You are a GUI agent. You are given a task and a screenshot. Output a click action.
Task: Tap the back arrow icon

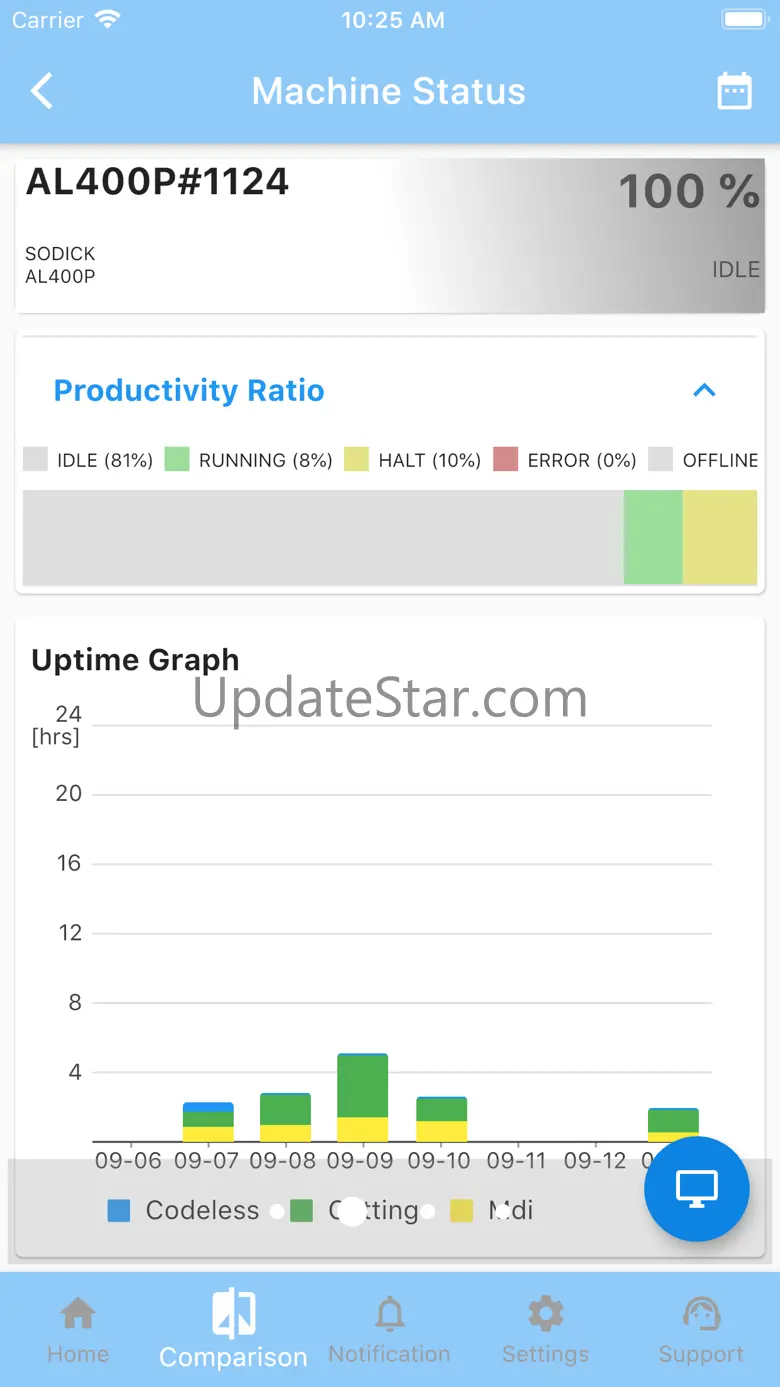[41, 91]
